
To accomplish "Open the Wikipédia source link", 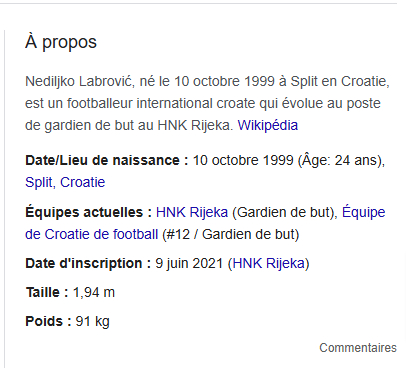I will (267, 125).
